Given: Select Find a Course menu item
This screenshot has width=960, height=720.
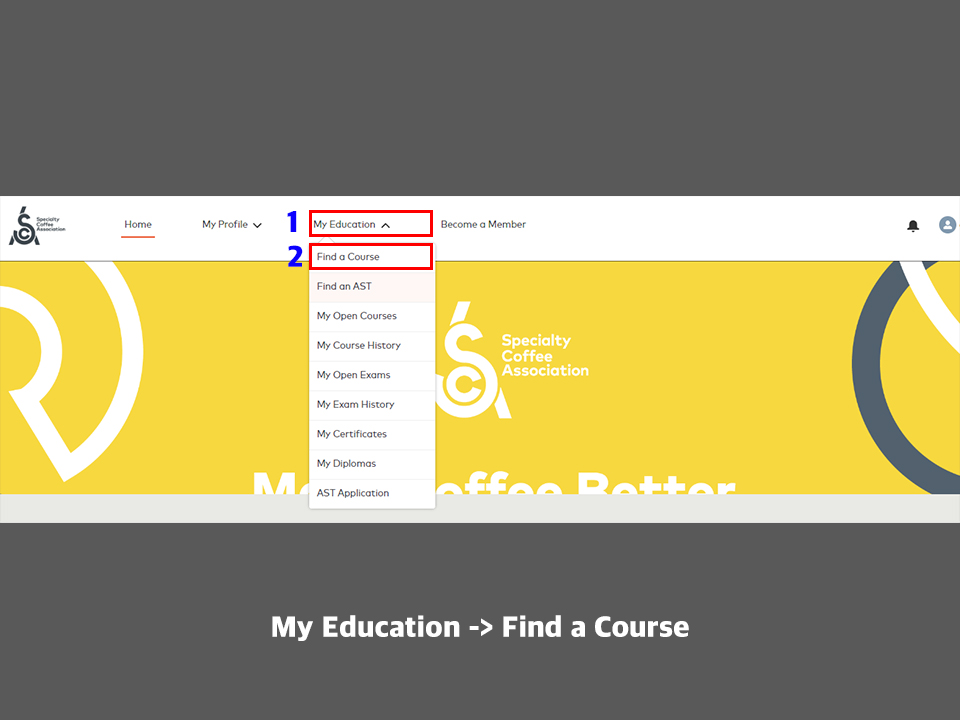Looking at the screenshot, I should click(372, 257).
